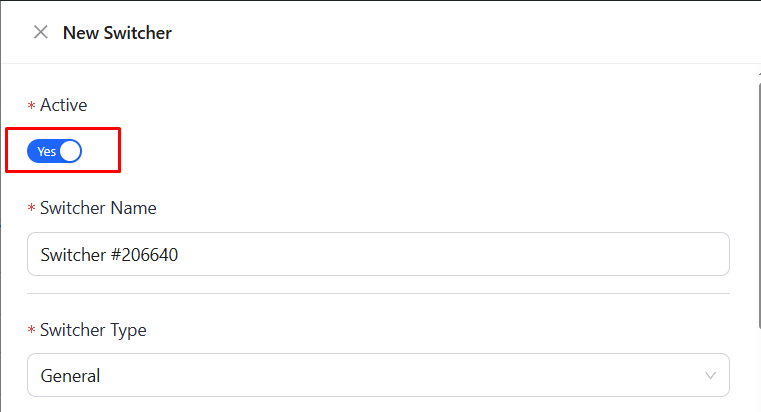The image size is (761, 412).
Task: Click the "New Switcher" panel title
Action: click(x=117, y=33)
